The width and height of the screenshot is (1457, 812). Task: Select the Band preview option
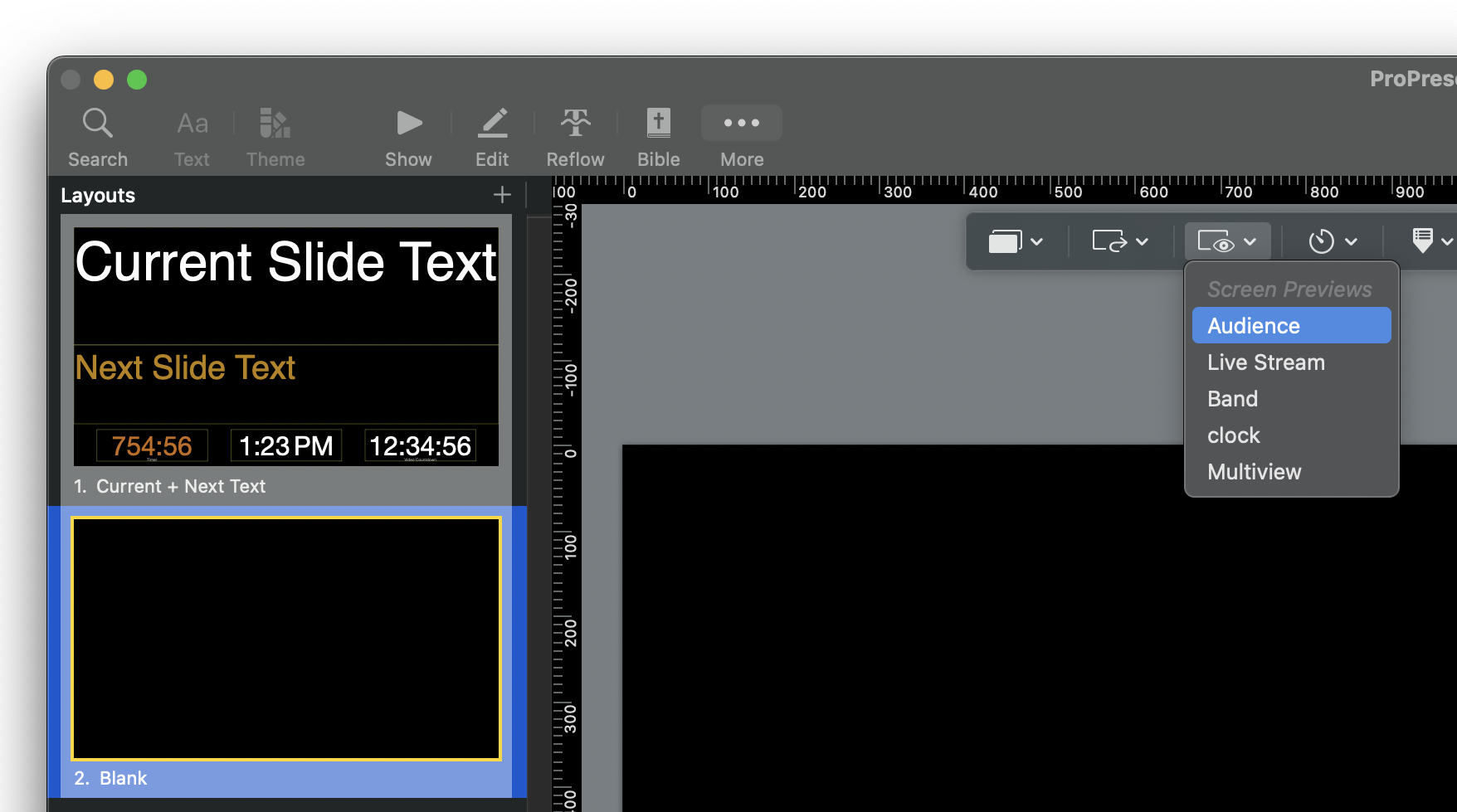(1232, 399)
